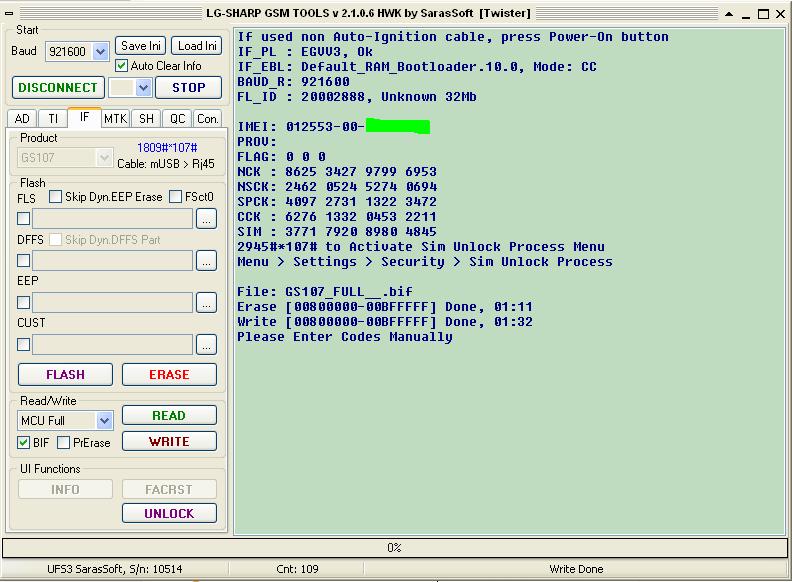
Task: Switch to the QC tab
Action: click(177, 119)
